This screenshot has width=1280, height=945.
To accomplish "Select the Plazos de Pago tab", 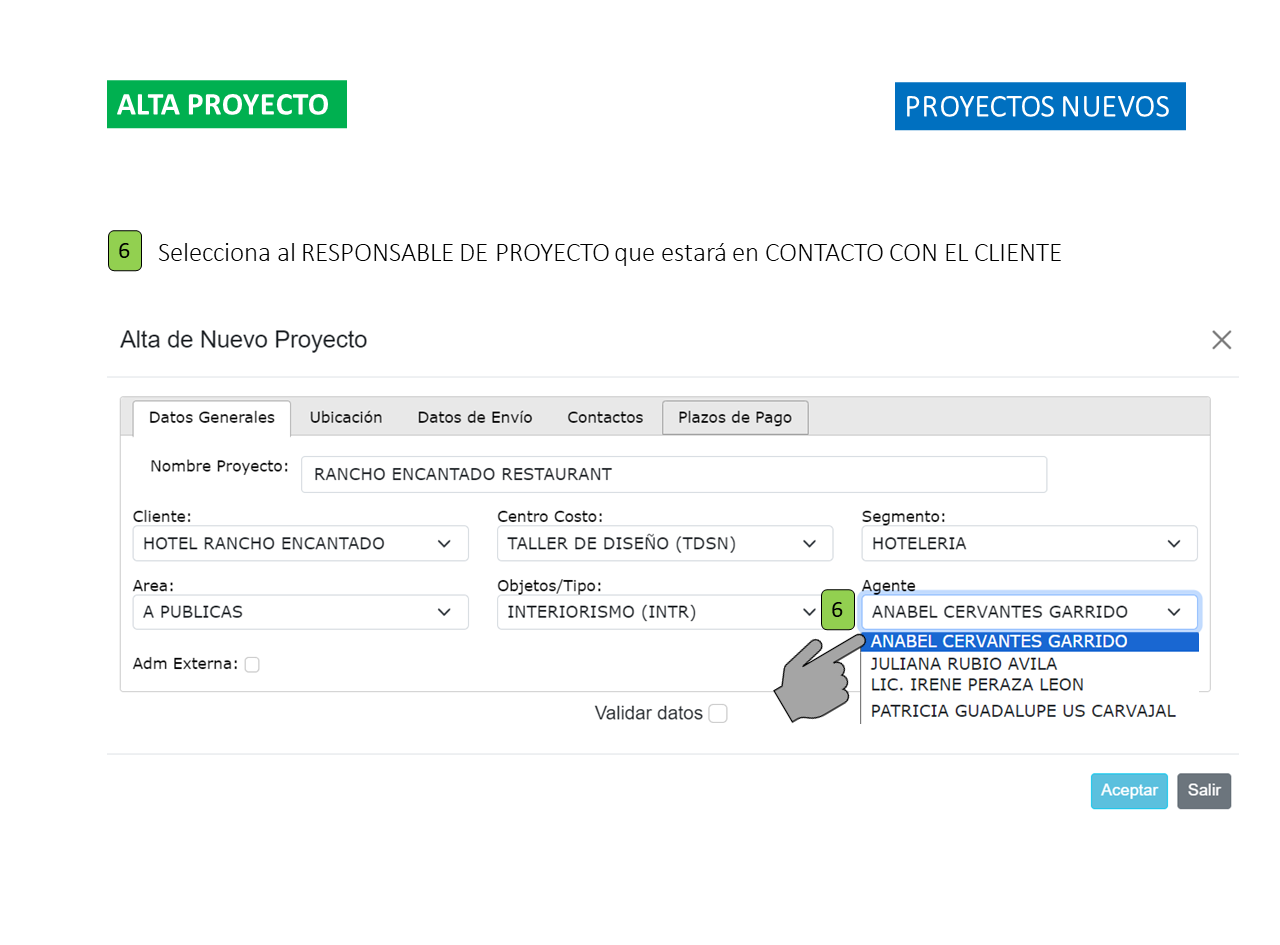I will coord(735,418).
